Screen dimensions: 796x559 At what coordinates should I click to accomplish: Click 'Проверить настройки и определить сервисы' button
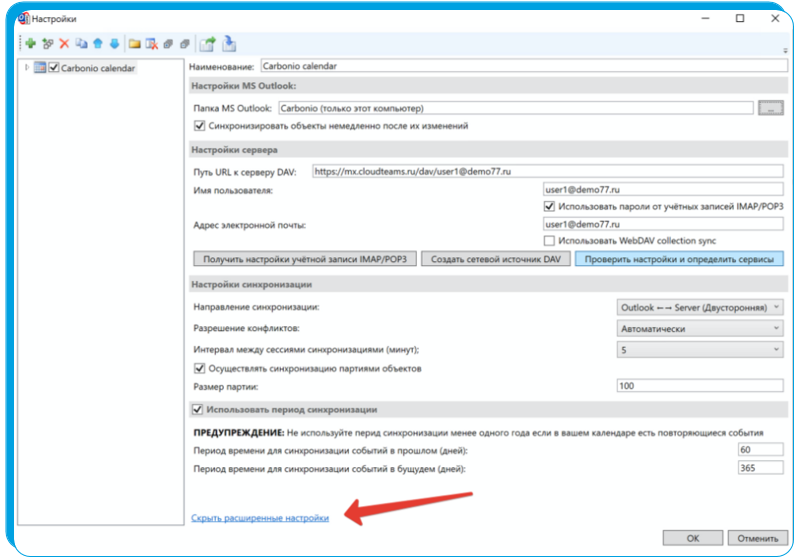[679, 259]
